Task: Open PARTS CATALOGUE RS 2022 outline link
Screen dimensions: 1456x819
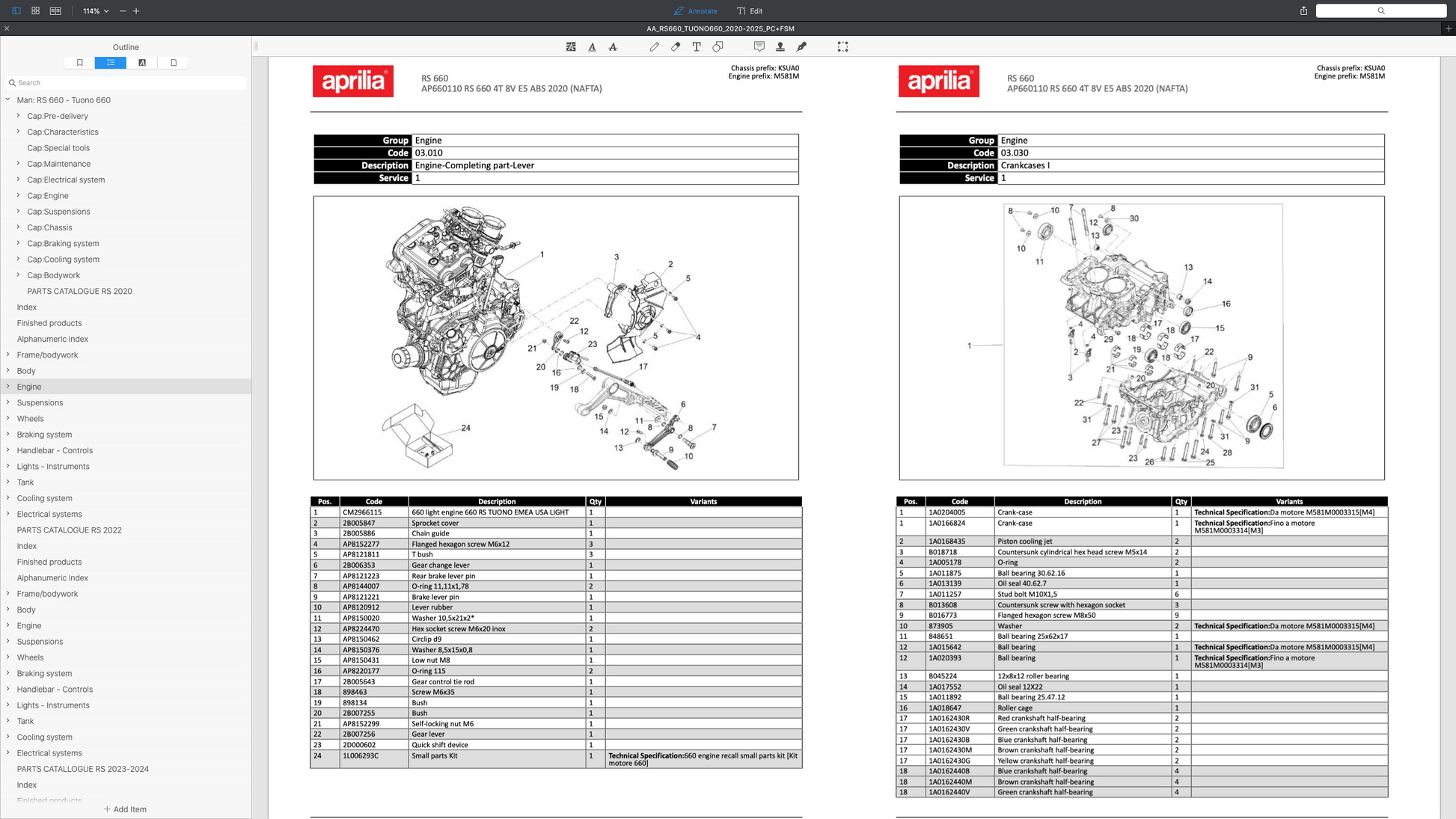Action: (69, 530)
